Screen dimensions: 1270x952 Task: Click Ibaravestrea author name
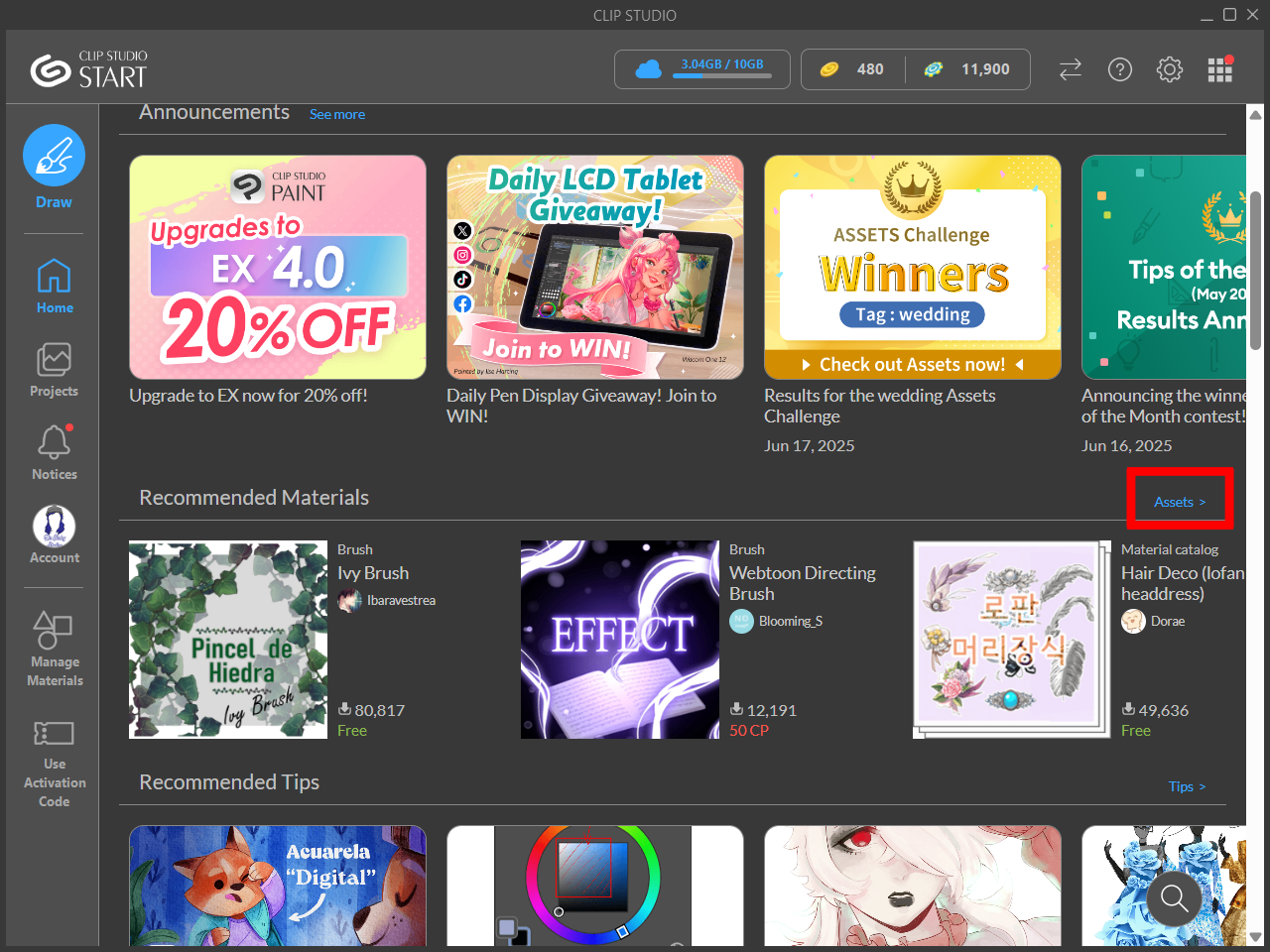coord(401,600)
